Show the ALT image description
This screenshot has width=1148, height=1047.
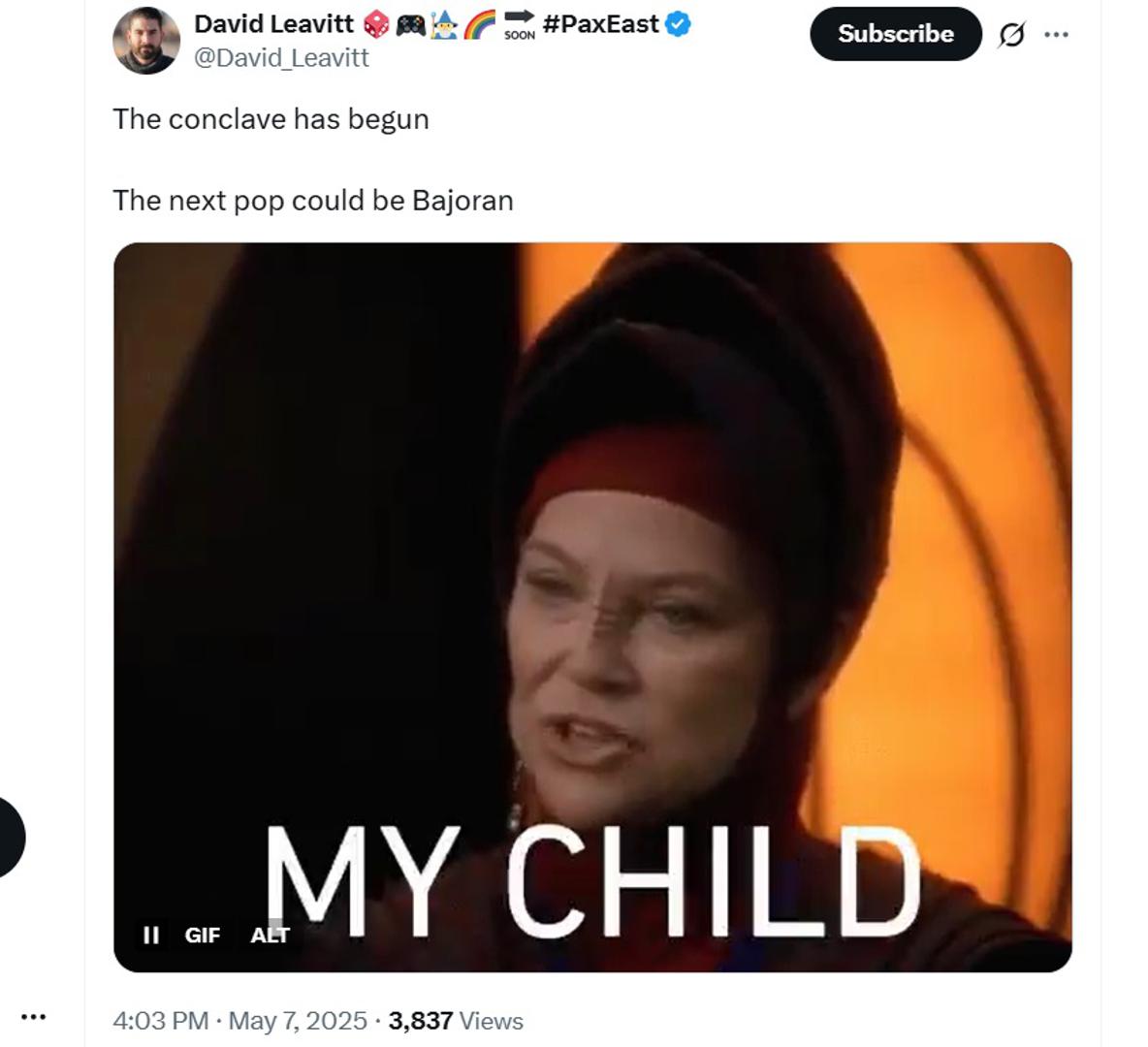pyautogui.click(x=270, y=935)
